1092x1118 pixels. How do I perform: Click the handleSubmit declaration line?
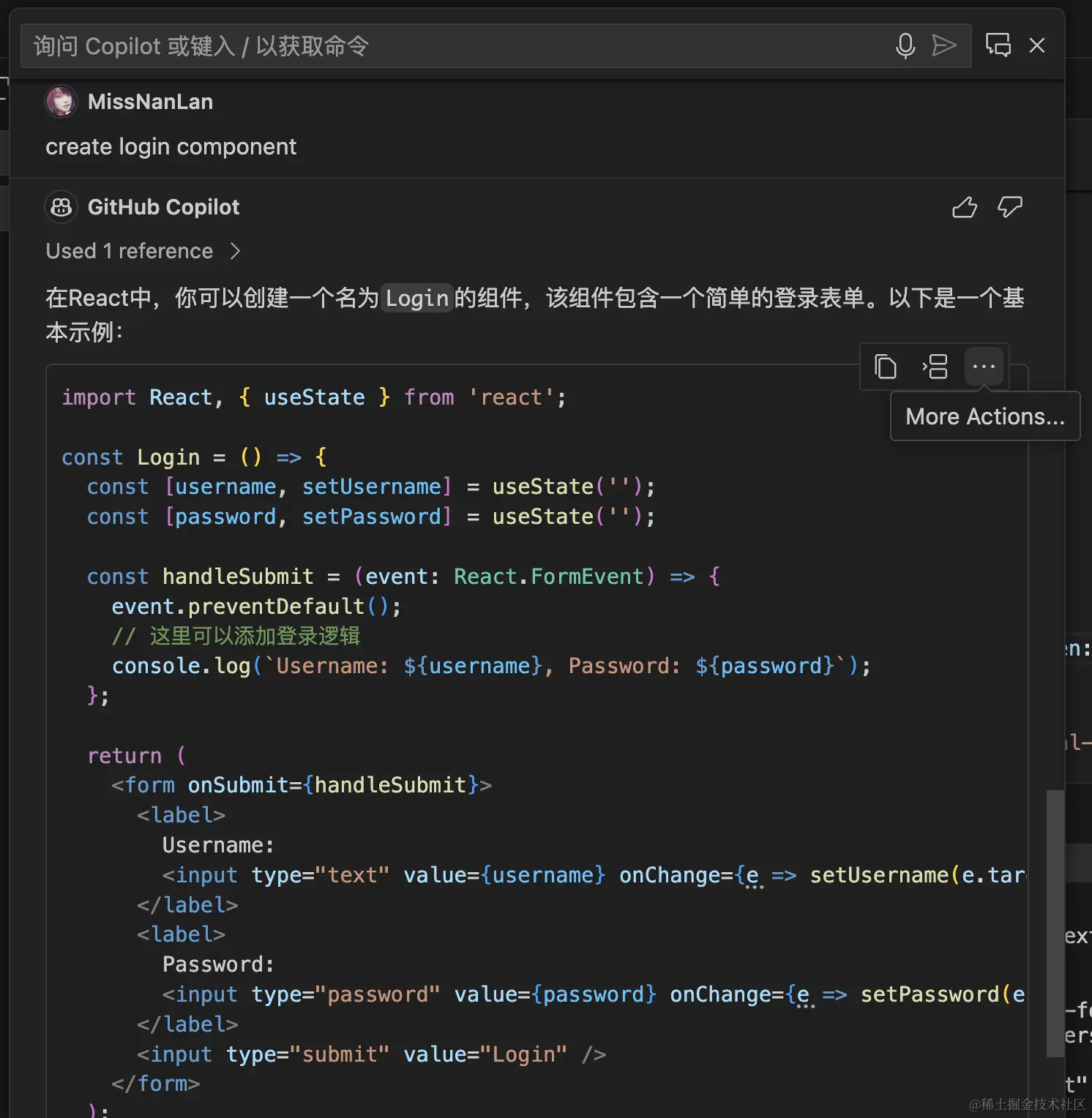tap(403, 577)
